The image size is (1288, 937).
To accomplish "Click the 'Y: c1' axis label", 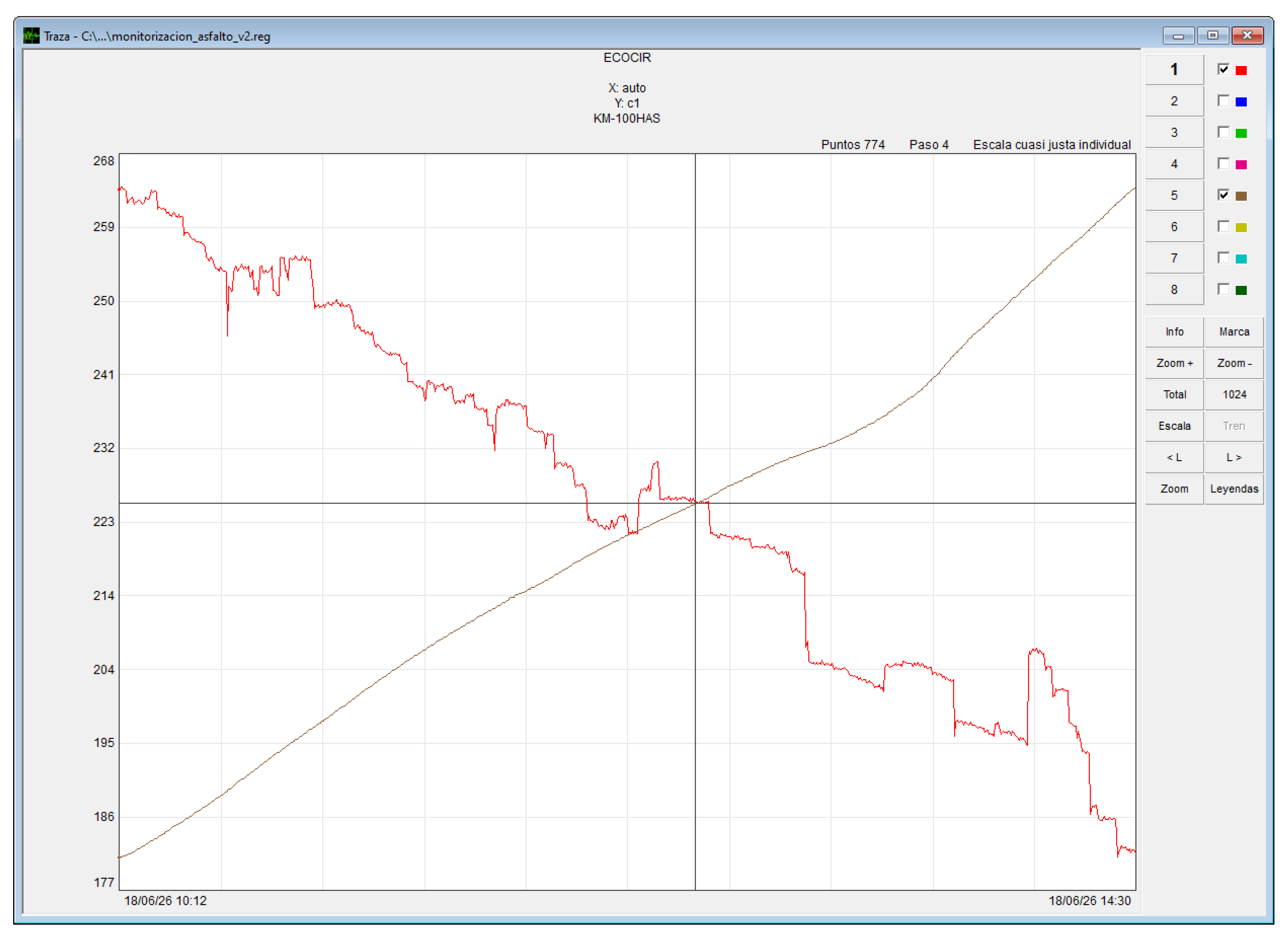I will [x=627, y=103].
